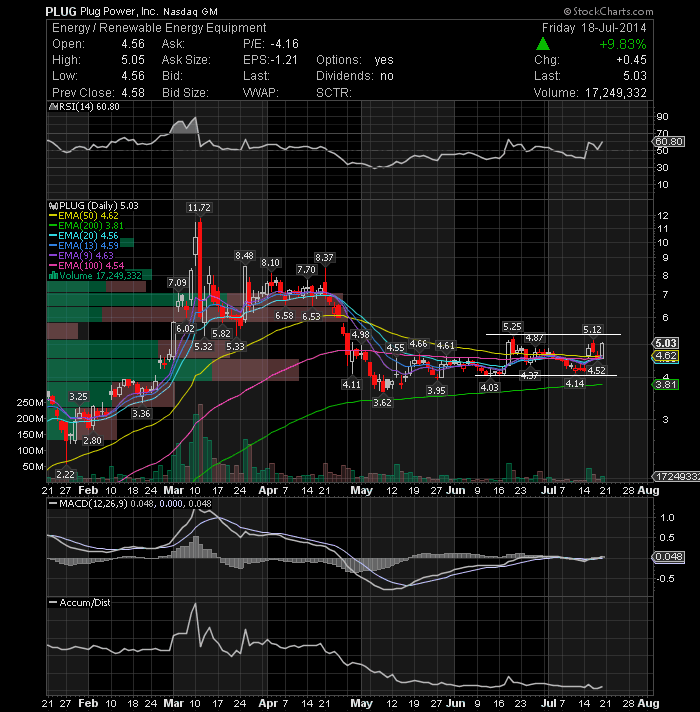Image resolution: width=700 pixels, height=712 pixels.
Task: Click the Options: yes field
Action: click(355, 60)
